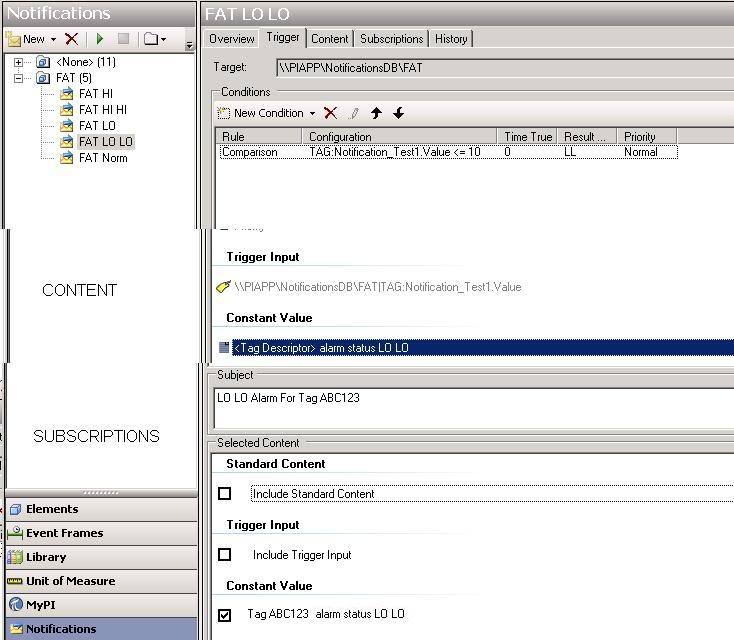Click the Unit of Measure ruler icon
Screen dimensions: 734x640
click(15, 581)
